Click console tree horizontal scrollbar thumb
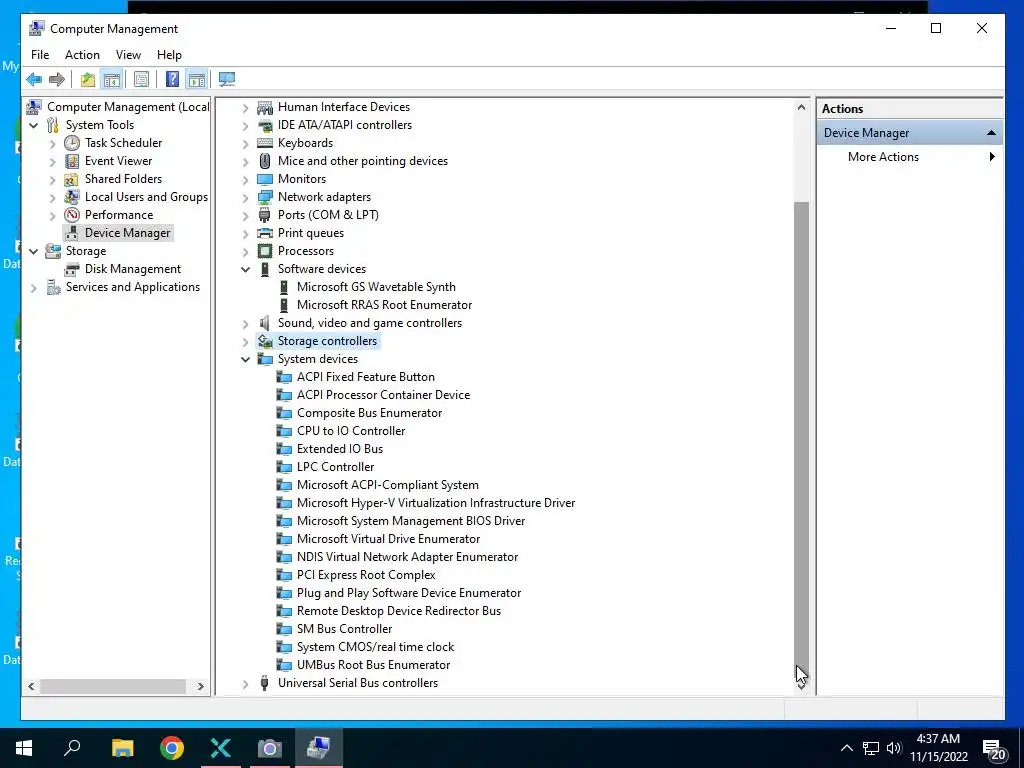Screen dimensions: 1024x768 click(x=113, y=686)
